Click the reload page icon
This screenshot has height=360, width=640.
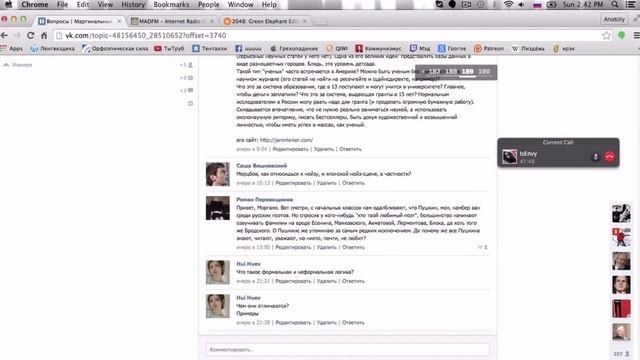point(30,36)
